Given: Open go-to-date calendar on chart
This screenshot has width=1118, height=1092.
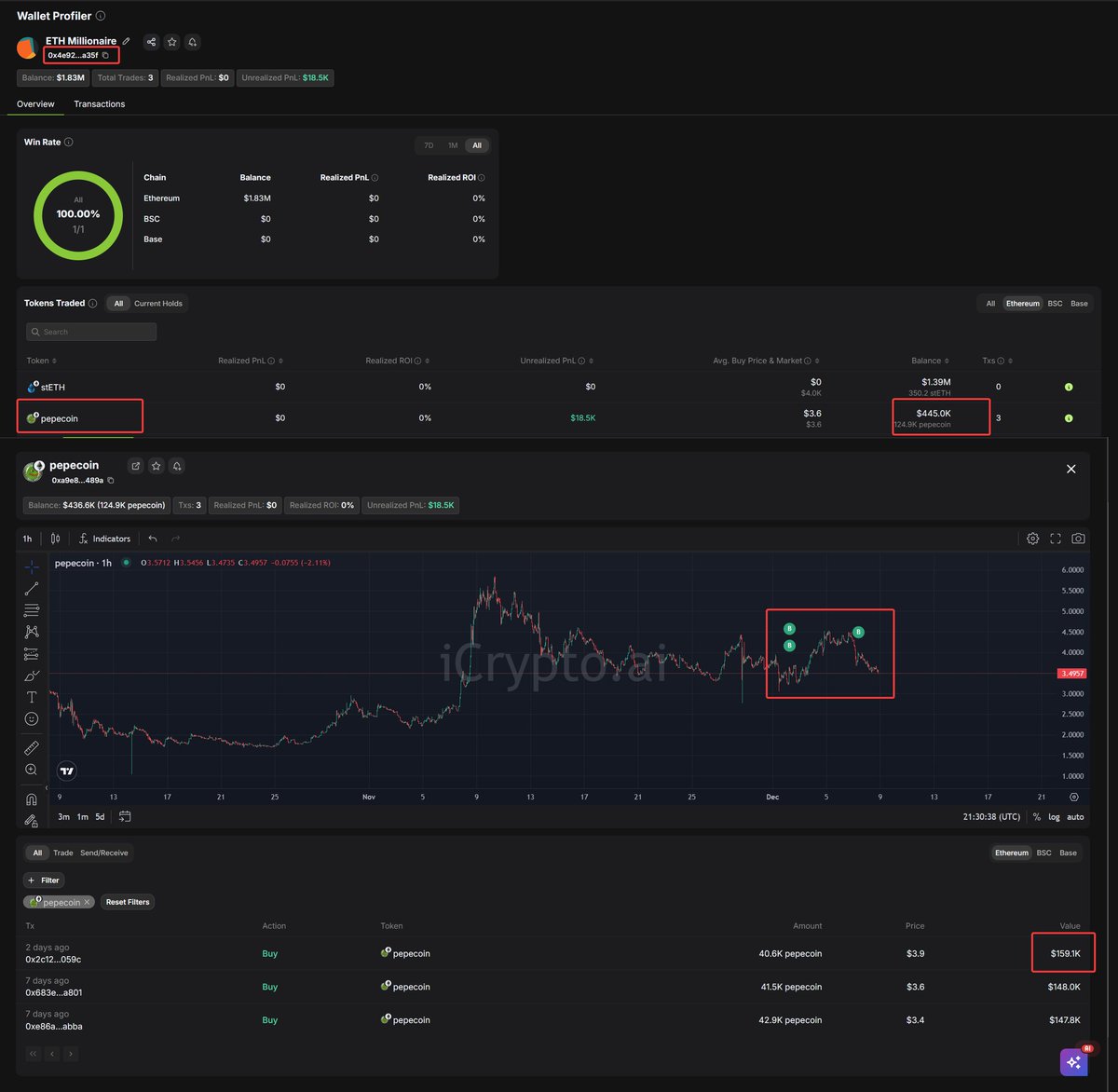Looking at the screenshot, I should (x=125, y=816).
